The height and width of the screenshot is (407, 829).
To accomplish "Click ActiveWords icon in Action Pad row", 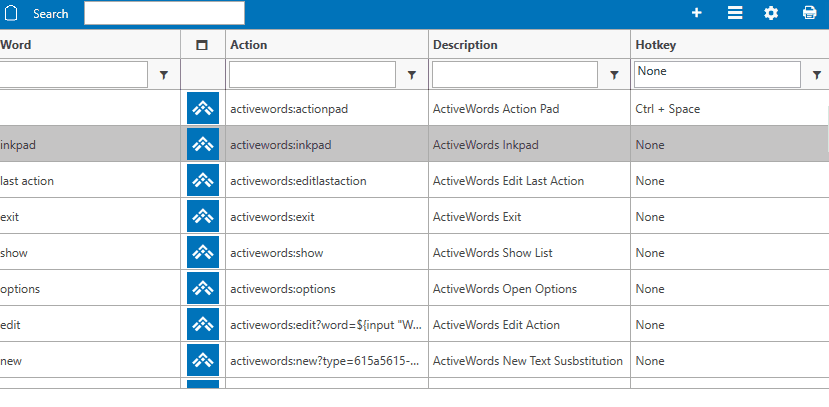I will (203, 108).
